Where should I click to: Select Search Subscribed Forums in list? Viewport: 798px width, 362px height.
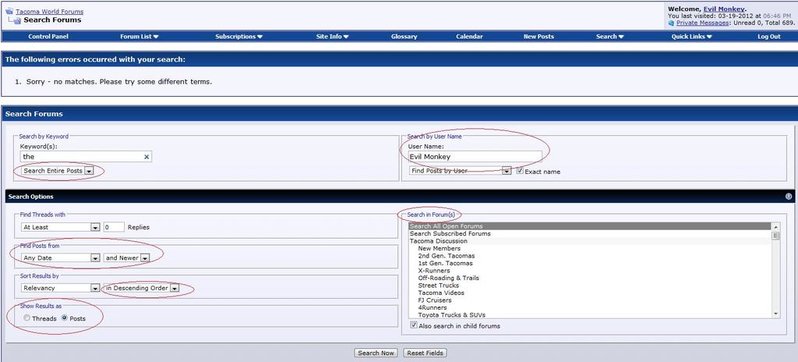(x=590, y=234)
